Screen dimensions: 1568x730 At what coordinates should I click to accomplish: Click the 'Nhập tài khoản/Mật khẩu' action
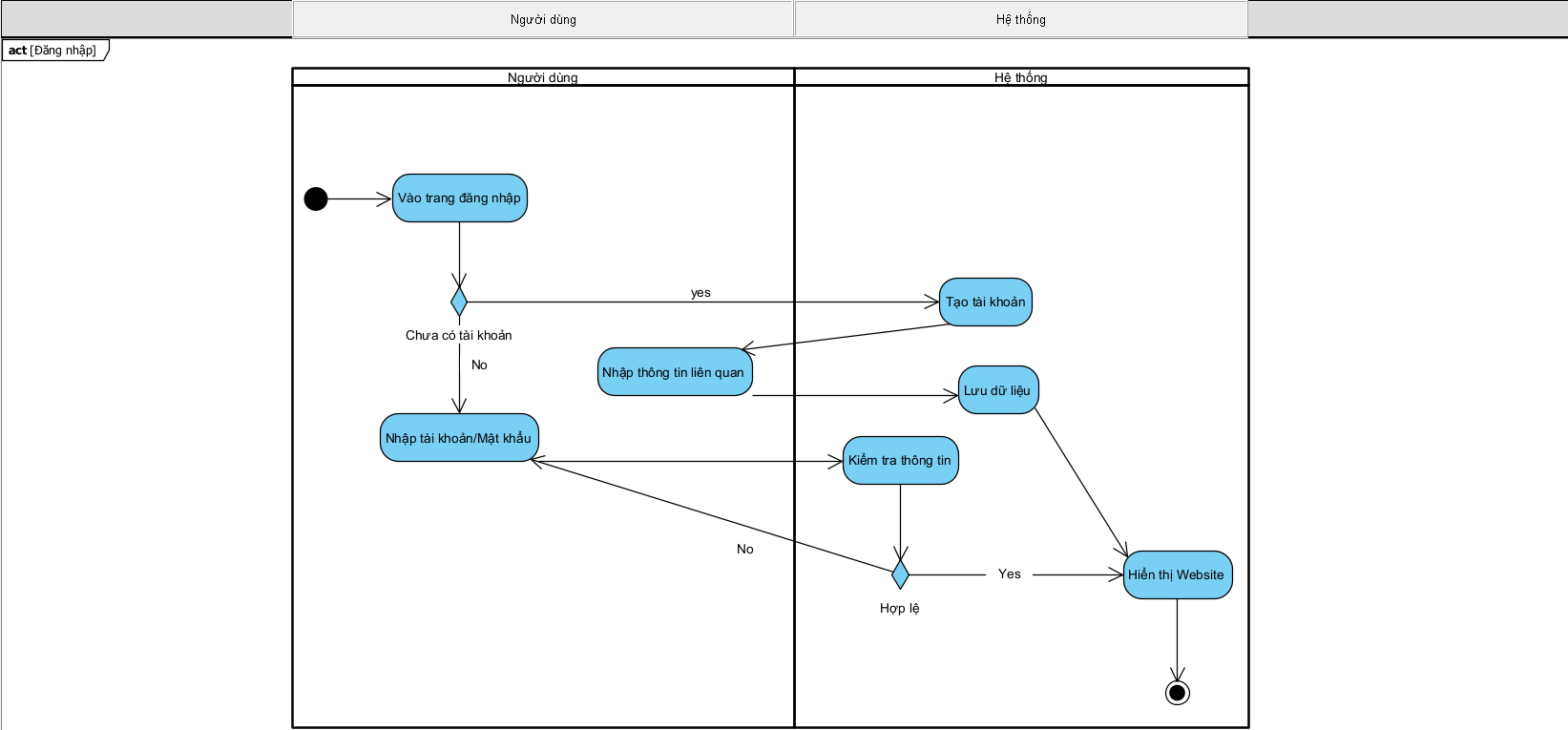459,438
